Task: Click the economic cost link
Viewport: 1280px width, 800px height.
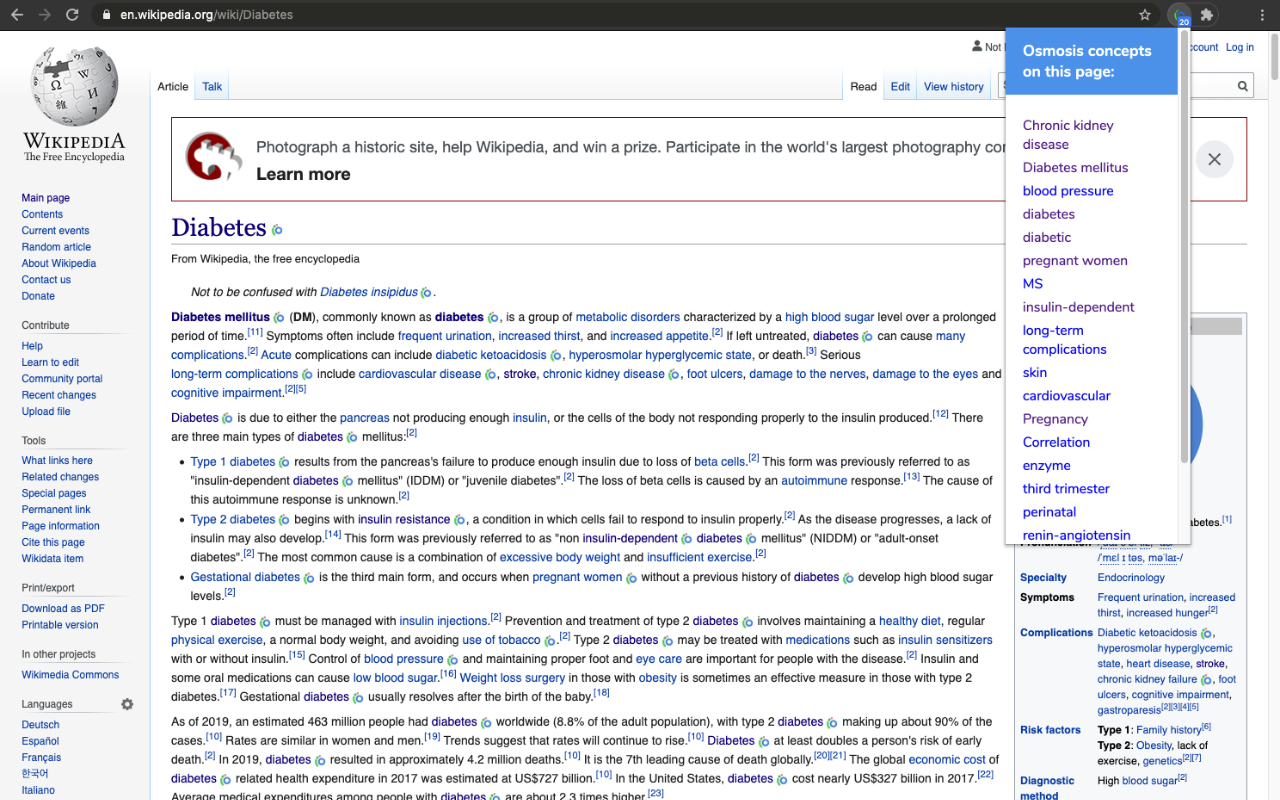Action: coord(947,760)
